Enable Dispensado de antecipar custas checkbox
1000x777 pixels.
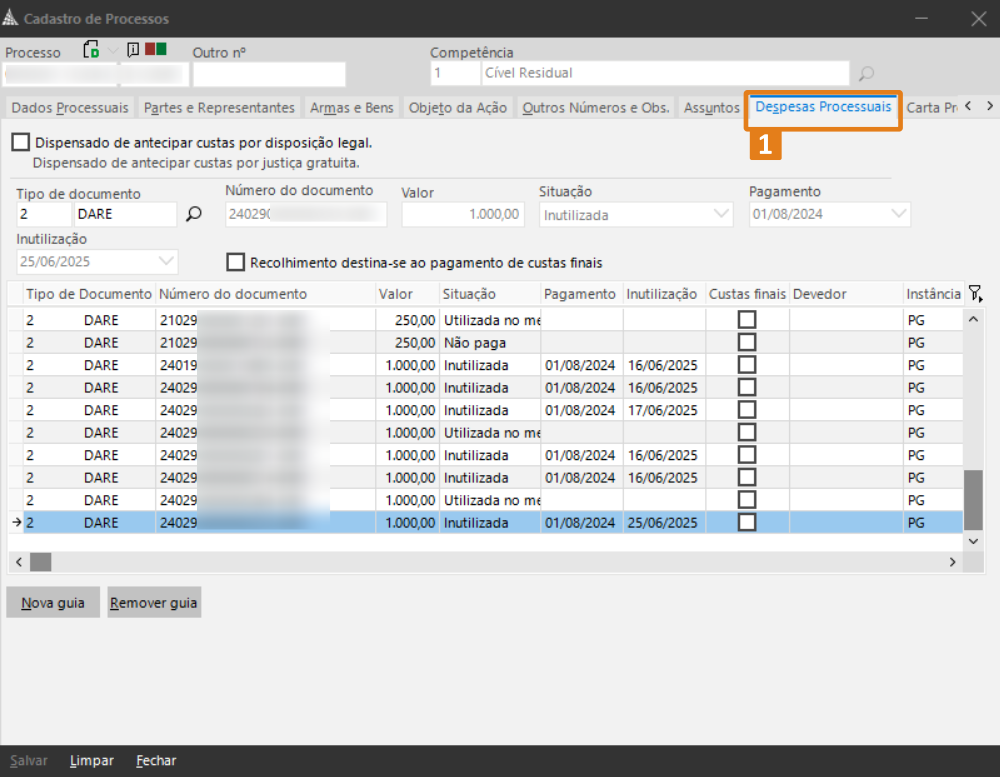point(21,143)
